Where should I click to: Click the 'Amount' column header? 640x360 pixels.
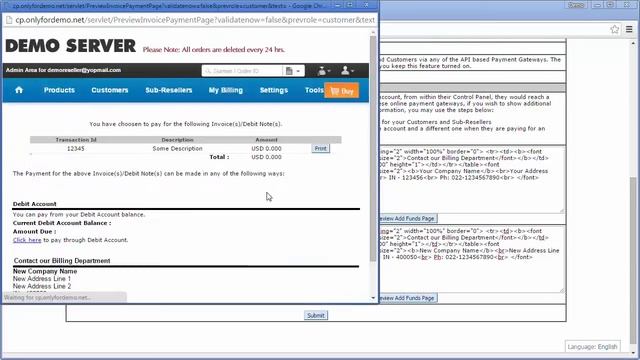[x=266, y=140]
